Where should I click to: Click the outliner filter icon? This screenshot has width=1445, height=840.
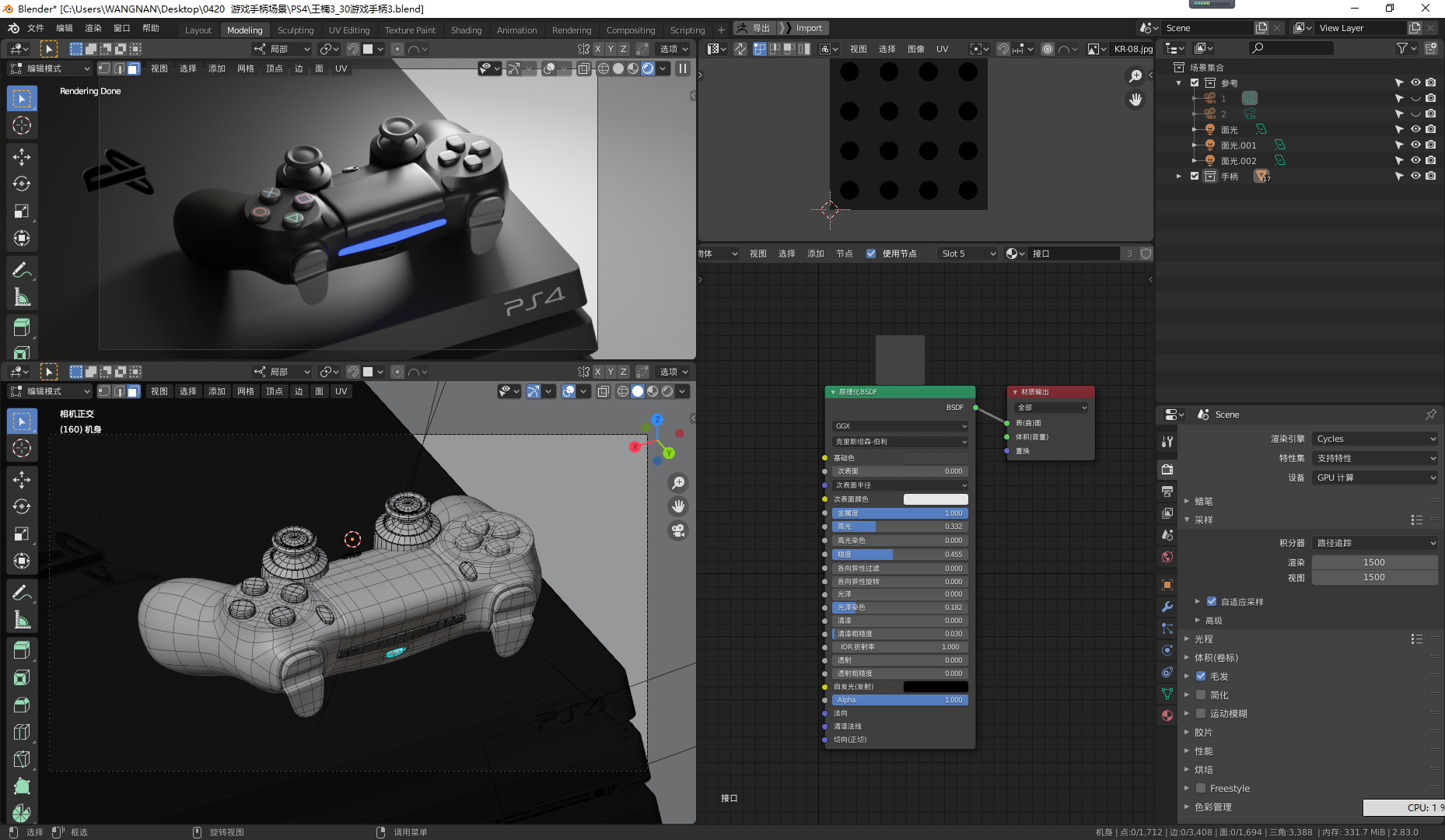[x=1402, y=48]
